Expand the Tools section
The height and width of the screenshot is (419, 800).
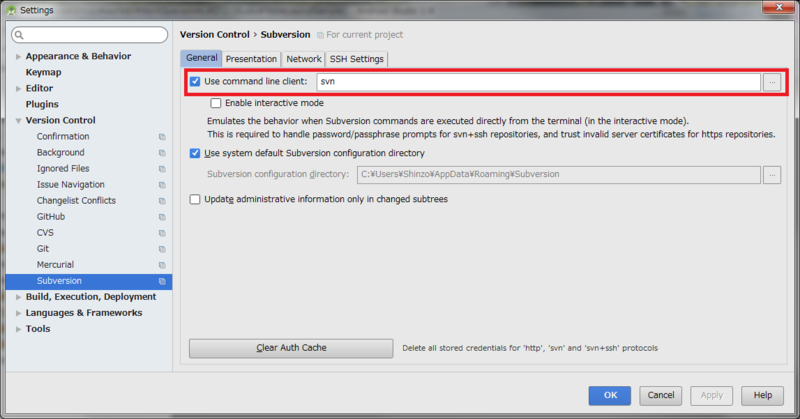(18, 329)
